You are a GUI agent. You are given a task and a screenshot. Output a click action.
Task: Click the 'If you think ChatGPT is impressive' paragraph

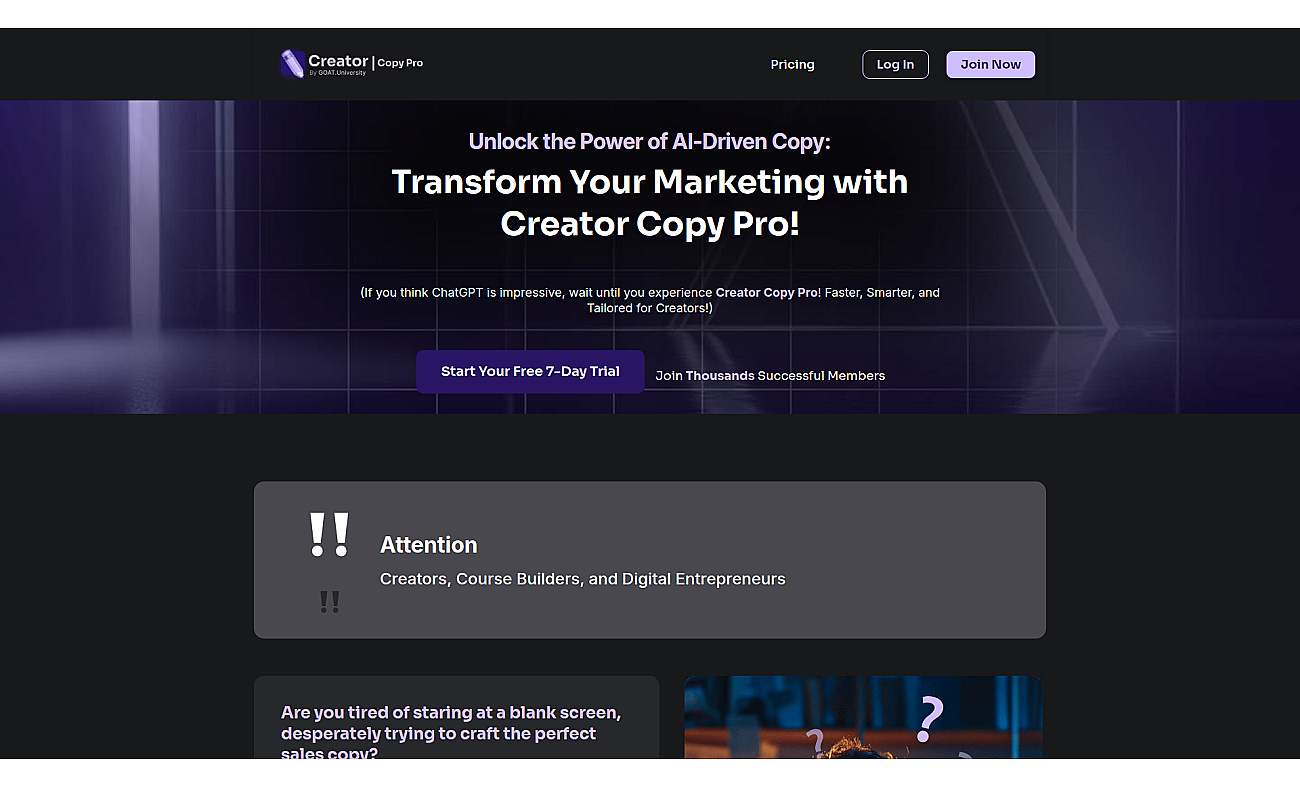point(650,300)
